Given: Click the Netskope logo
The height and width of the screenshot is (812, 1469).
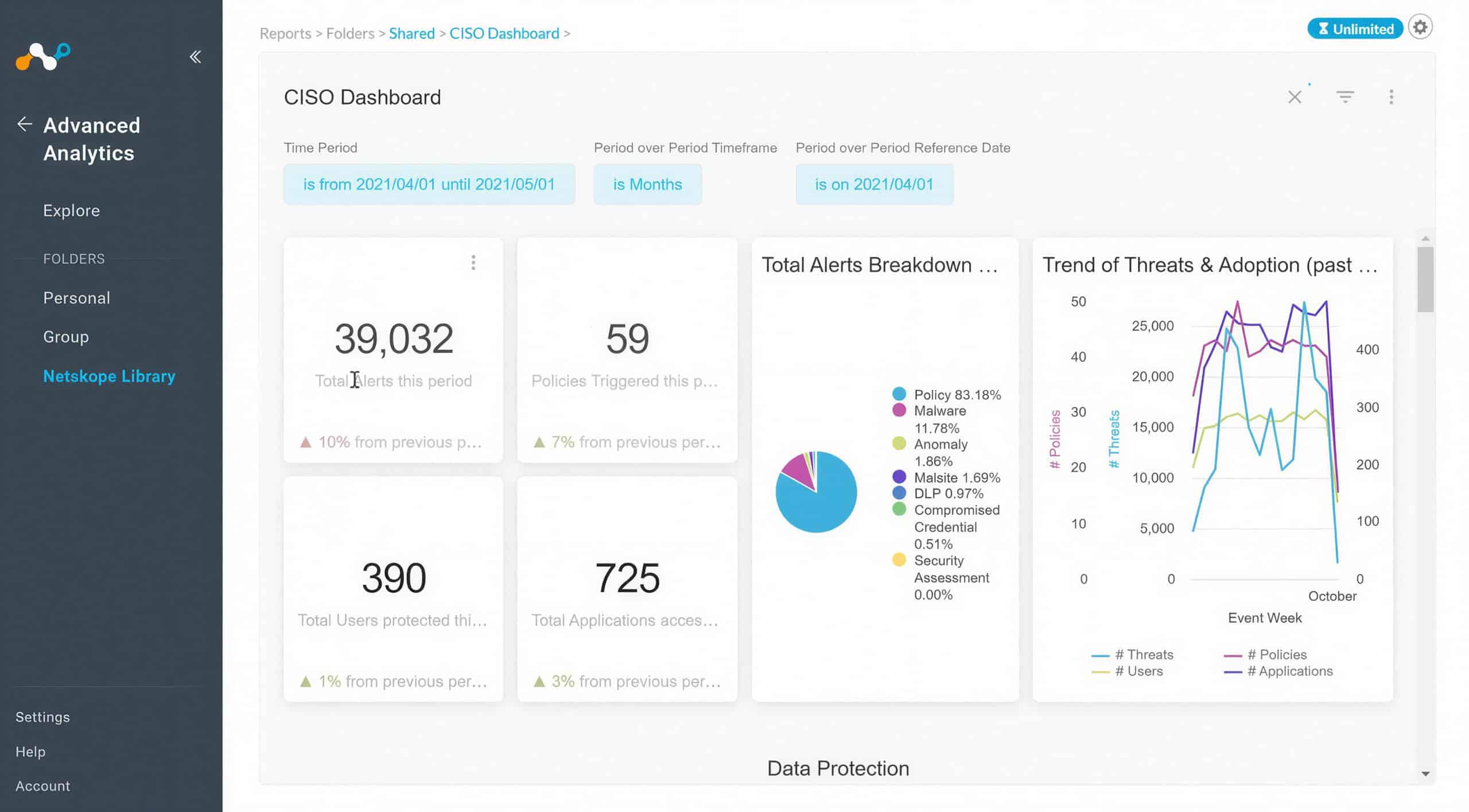Looking at the screenshot, I should [x=43, y=57].
